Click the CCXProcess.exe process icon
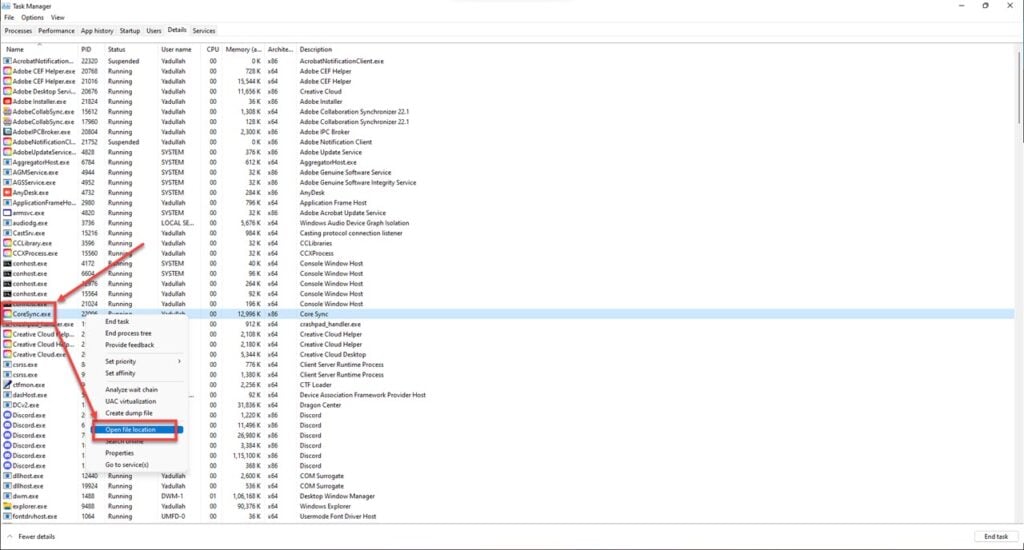Image resolution: width=1024 pixels, height=550 pixels. [x=7, y=253]
